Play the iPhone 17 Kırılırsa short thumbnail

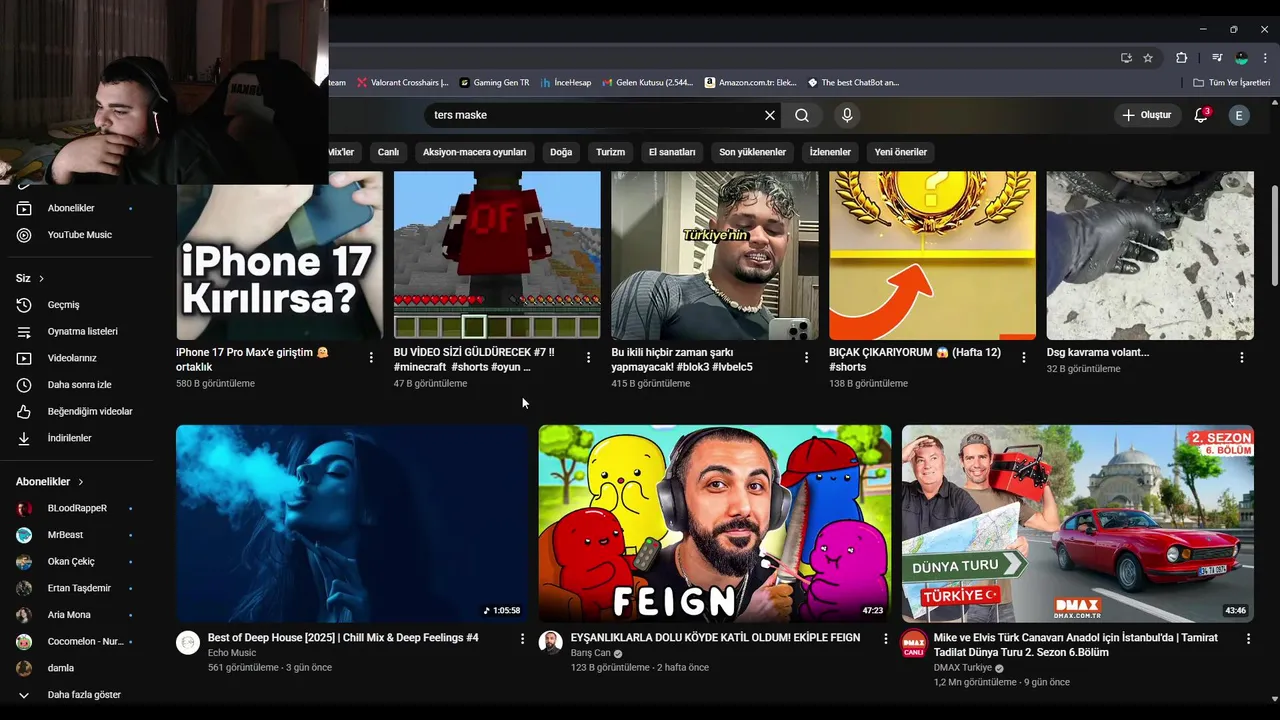pos(279,256)
